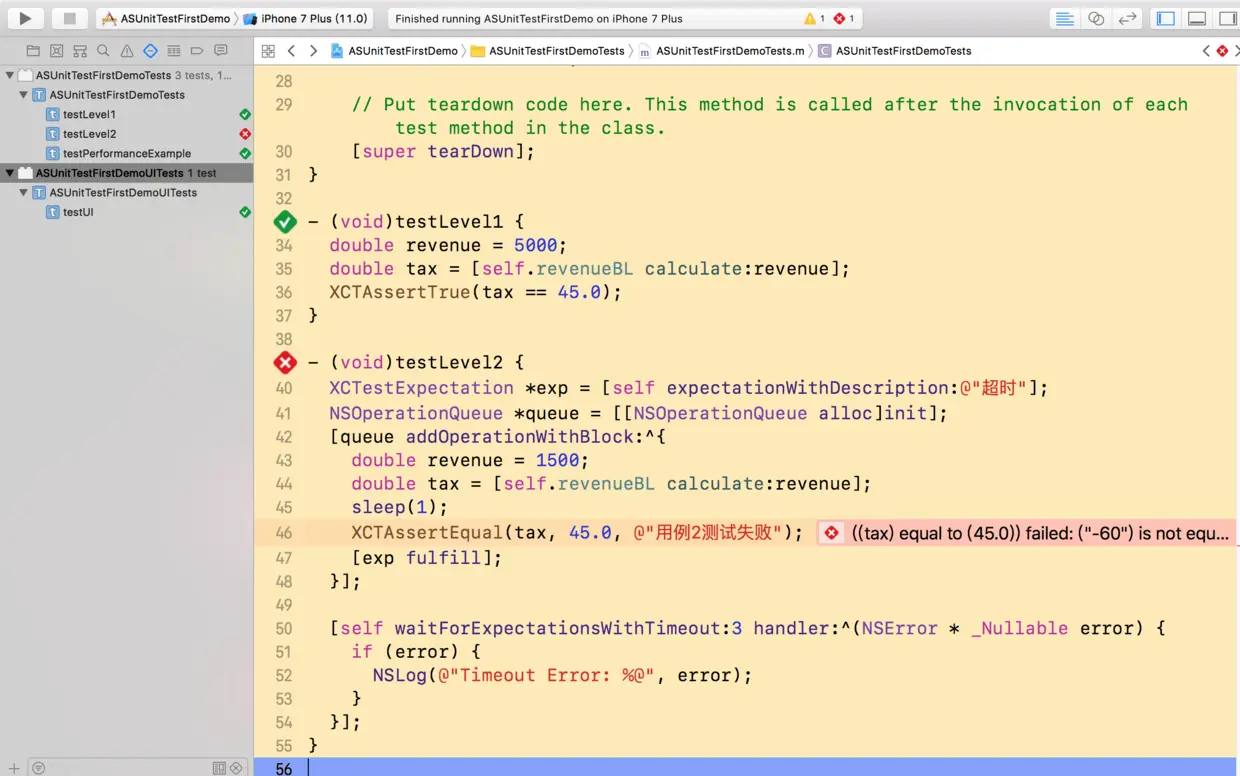Open the Debug navigator
The height and width of the screenshot is (776, 1240).
[x=174, y=51]
